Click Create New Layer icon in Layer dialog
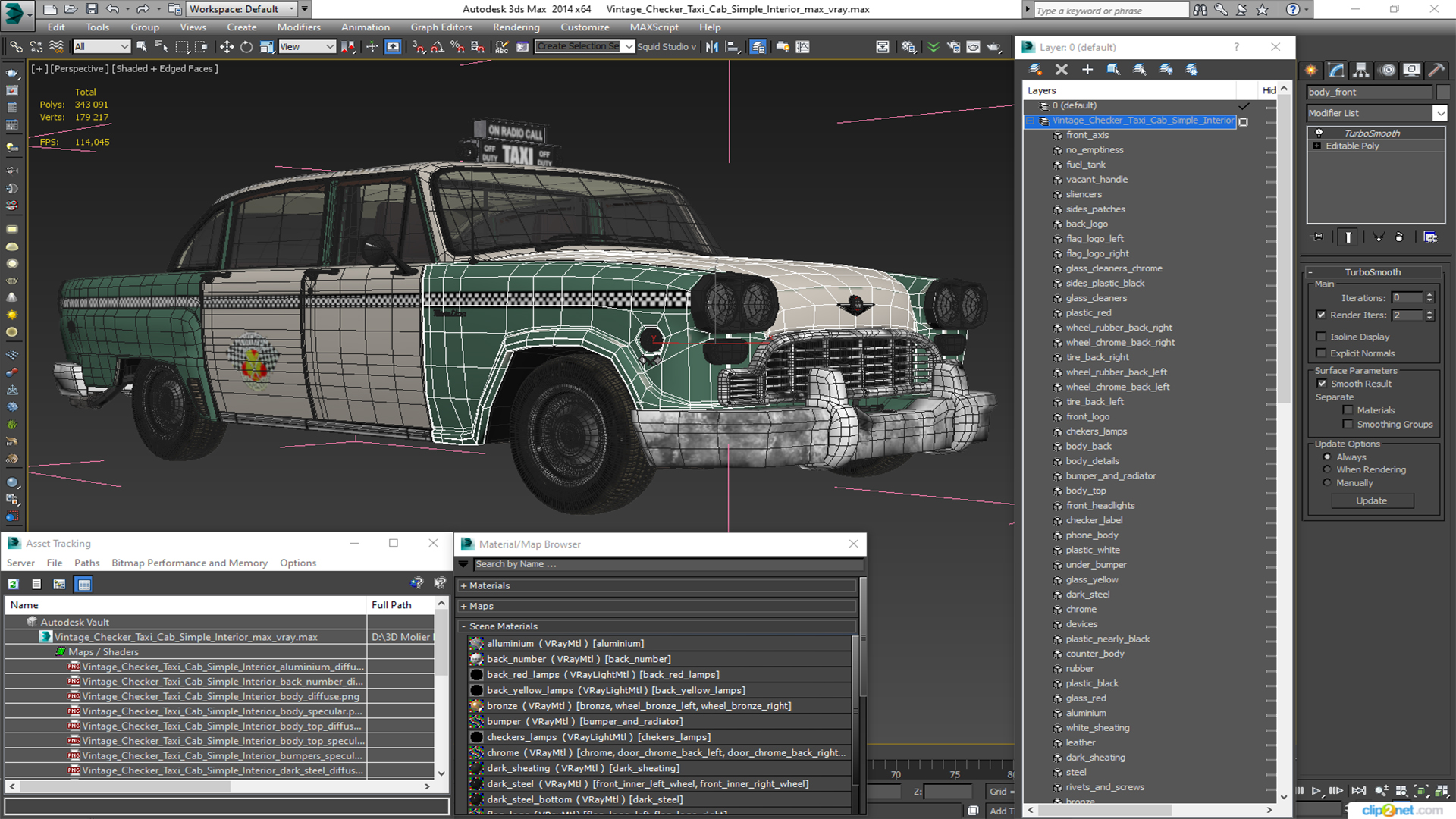Image resolution: width=1456 pixels, height=819 pixels. click(x=1035, y=69)
